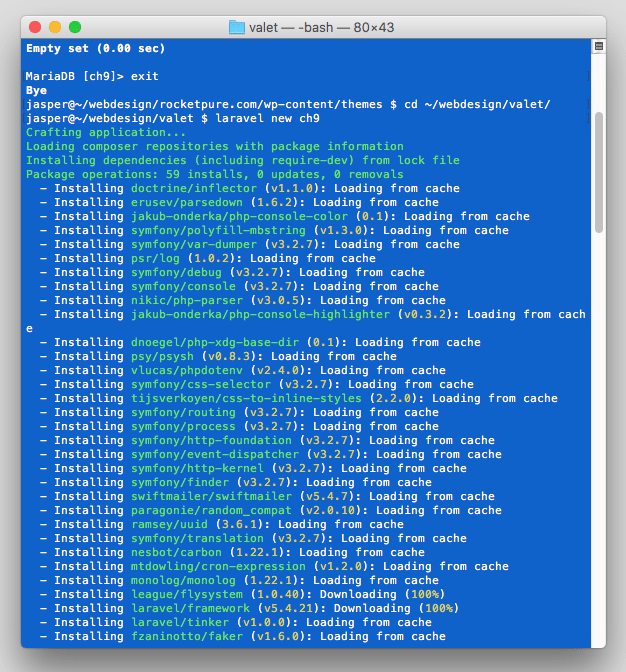Click the 'symfony/polyfill-mbstring' package name
Image resolution: width=626 pixels, height=672 pixels.
click(218, 230)
